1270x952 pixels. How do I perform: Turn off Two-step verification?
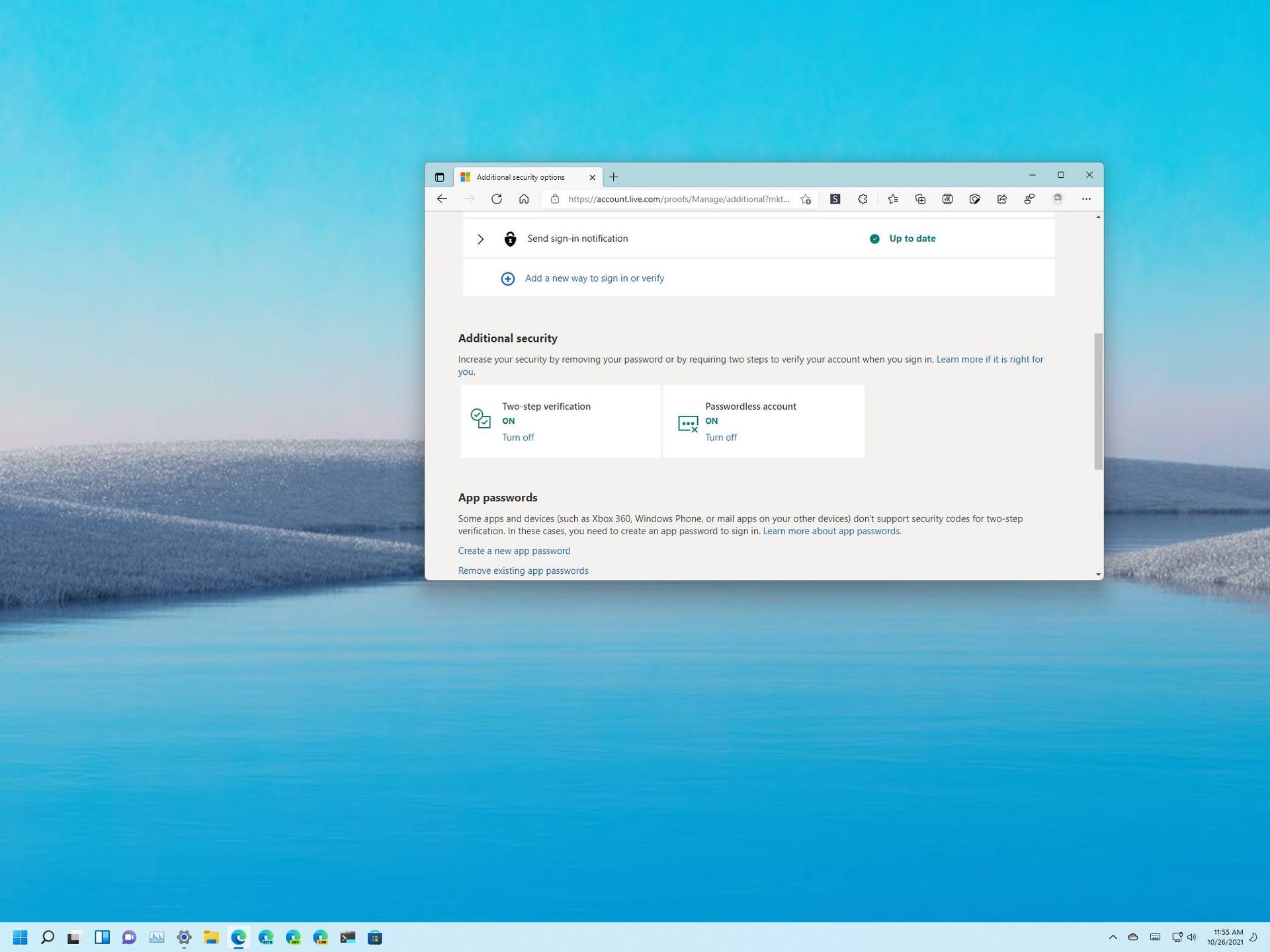coord(518,437)
